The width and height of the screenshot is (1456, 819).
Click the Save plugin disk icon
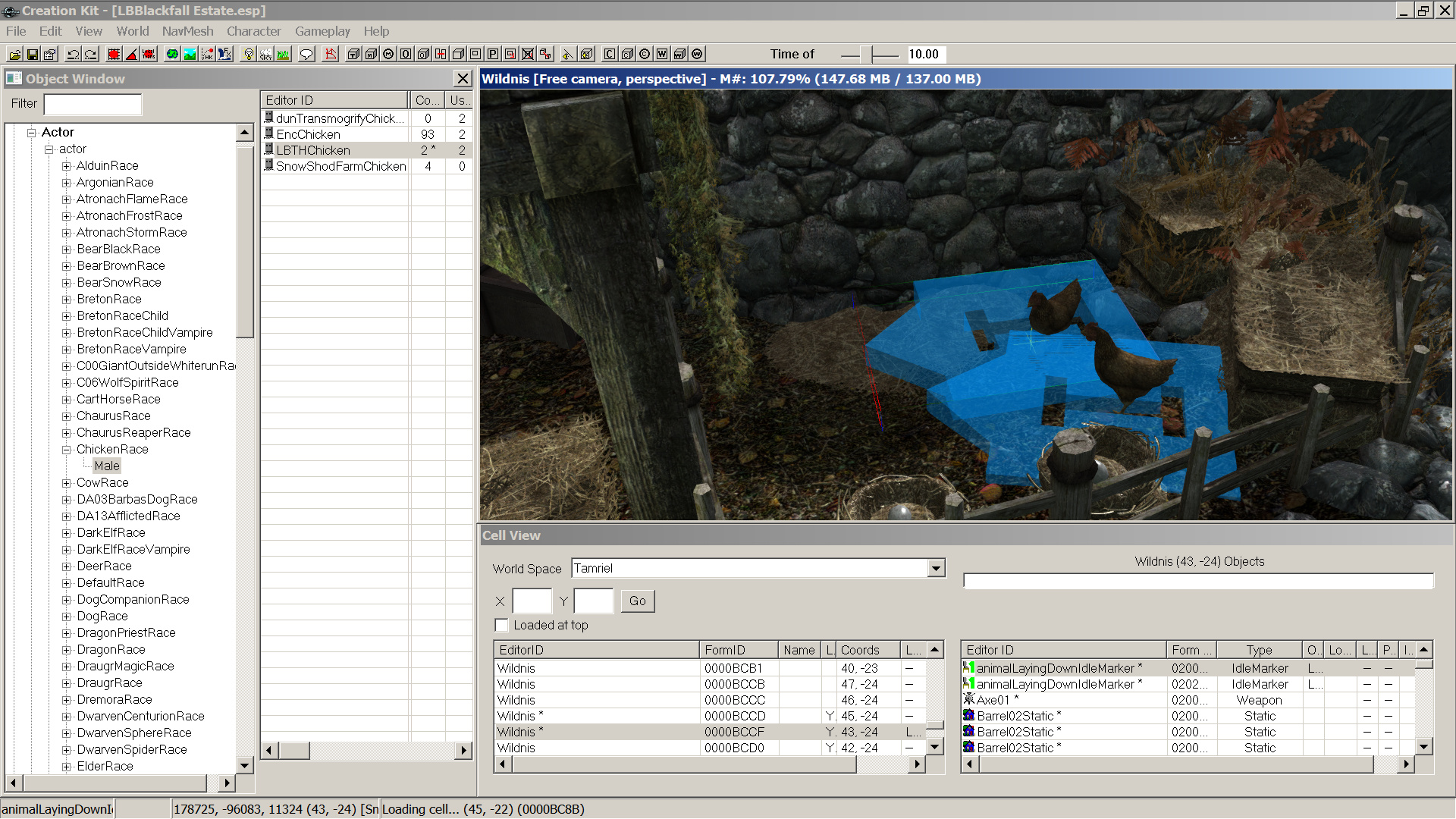[x=33, y=54]
